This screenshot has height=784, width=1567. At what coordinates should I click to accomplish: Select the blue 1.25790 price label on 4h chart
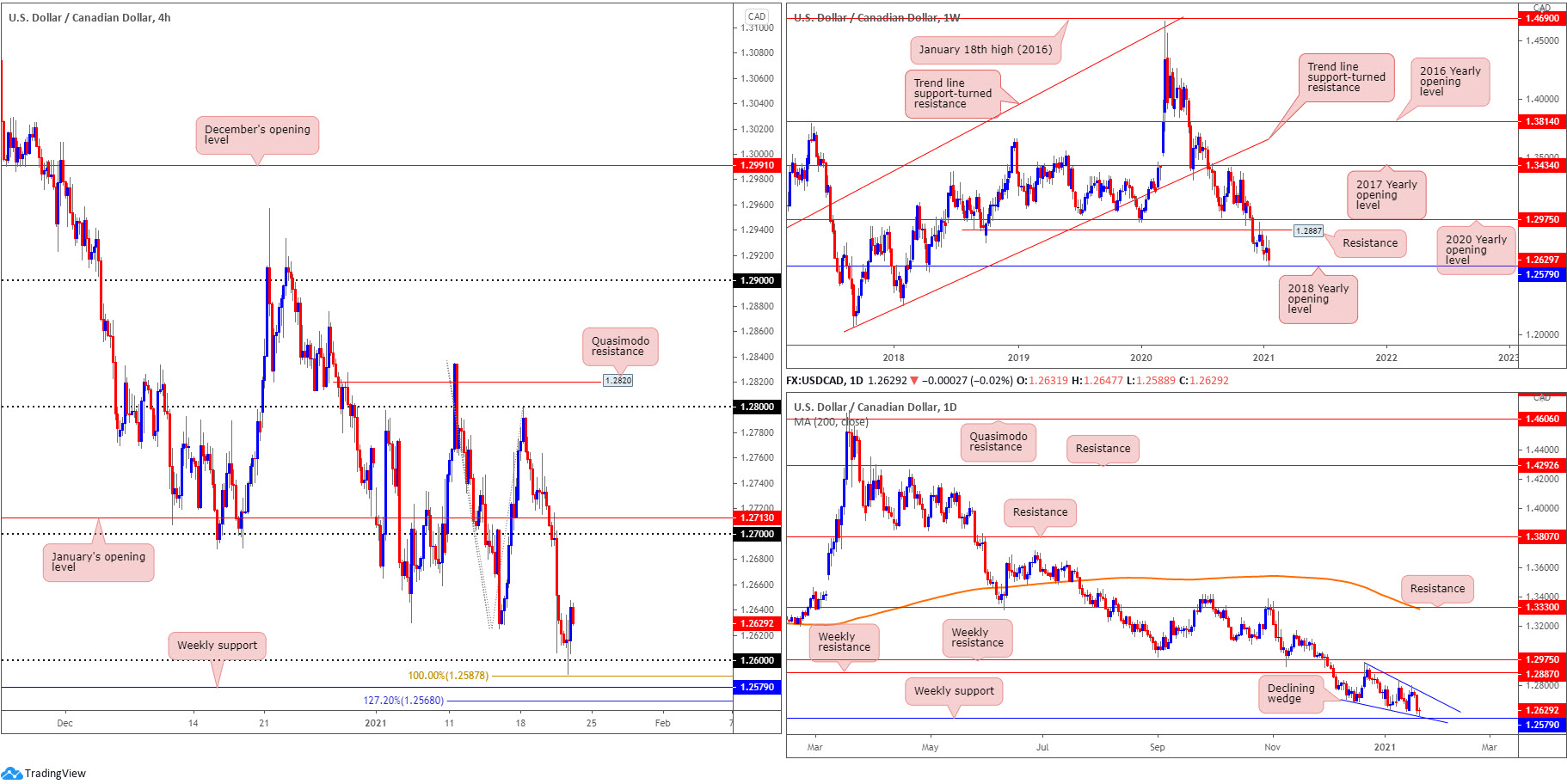tap(757, 687)
